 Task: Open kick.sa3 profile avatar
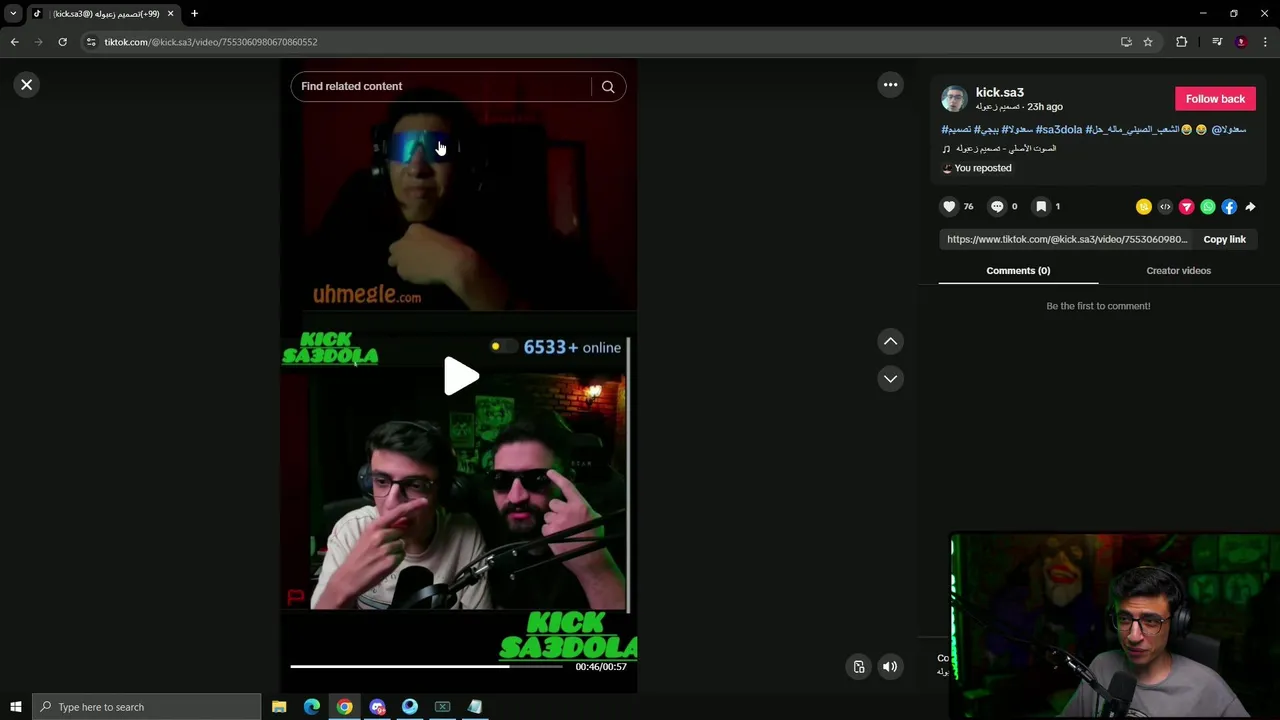(954, 99)
